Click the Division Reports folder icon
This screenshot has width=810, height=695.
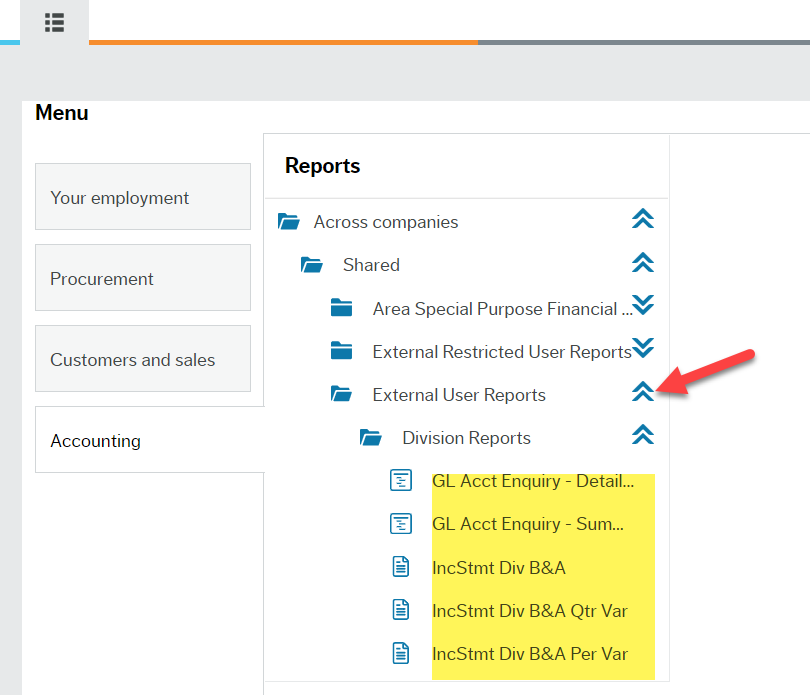[371, 437]
